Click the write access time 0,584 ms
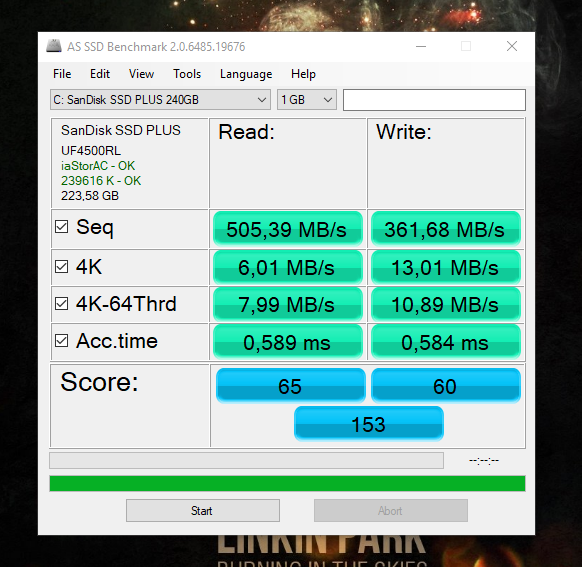Image resolution: width=582 pixels, height=567 pixels. tap(446, 342)
